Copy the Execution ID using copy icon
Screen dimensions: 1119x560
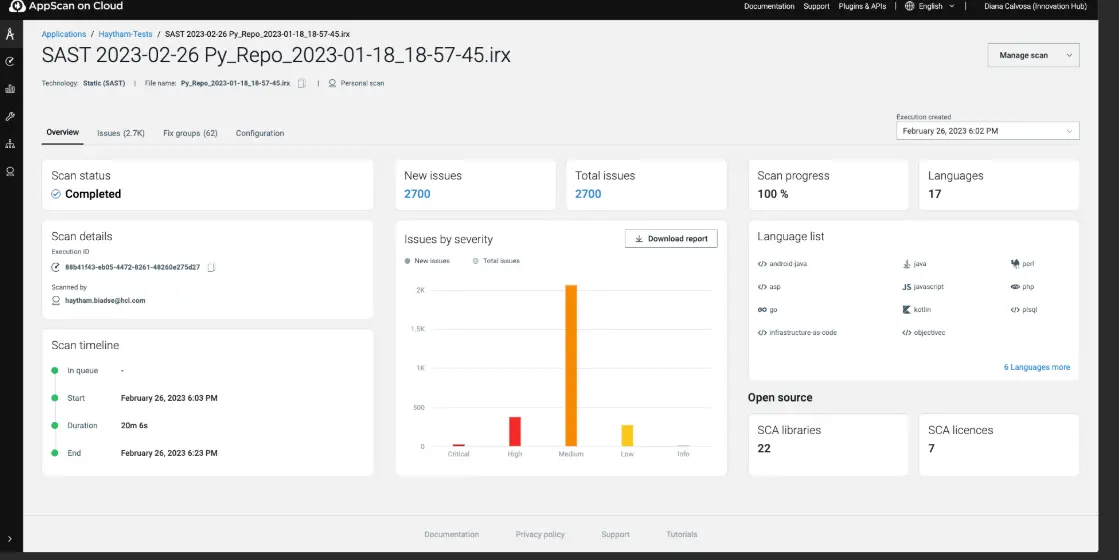click(211, 268)
